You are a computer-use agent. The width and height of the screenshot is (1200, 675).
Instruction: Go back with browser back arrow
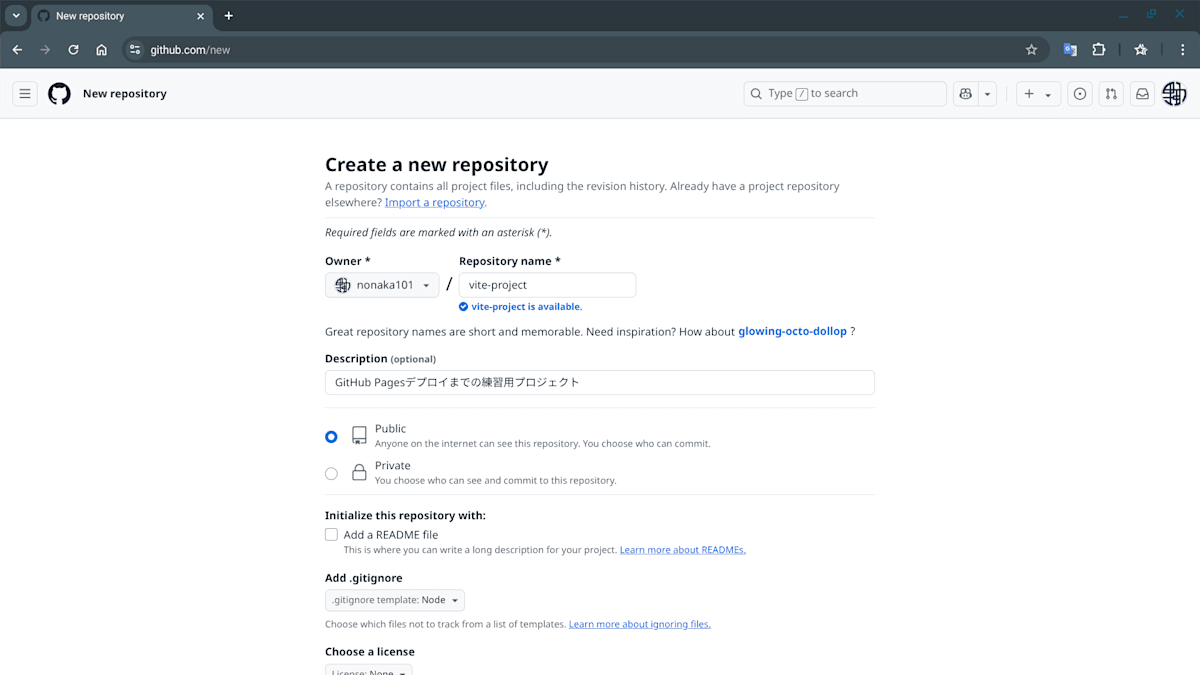coord(17,50)
